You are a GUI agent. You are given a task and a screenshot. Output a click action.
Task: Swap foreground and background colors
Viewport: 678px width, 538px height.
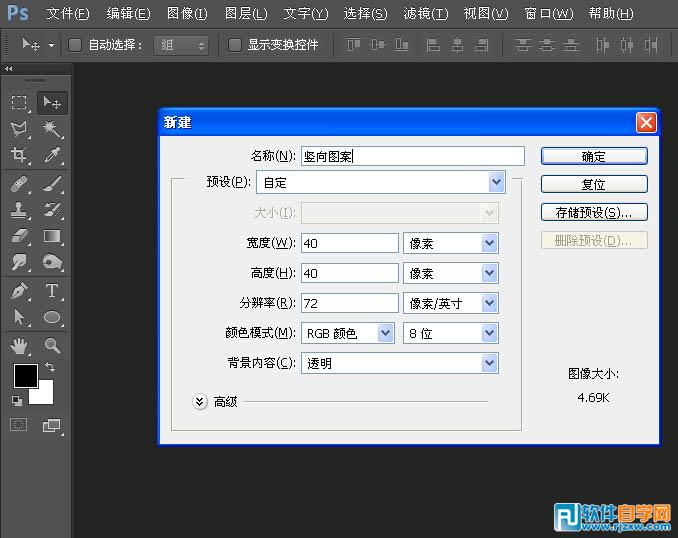click(50, 367)
